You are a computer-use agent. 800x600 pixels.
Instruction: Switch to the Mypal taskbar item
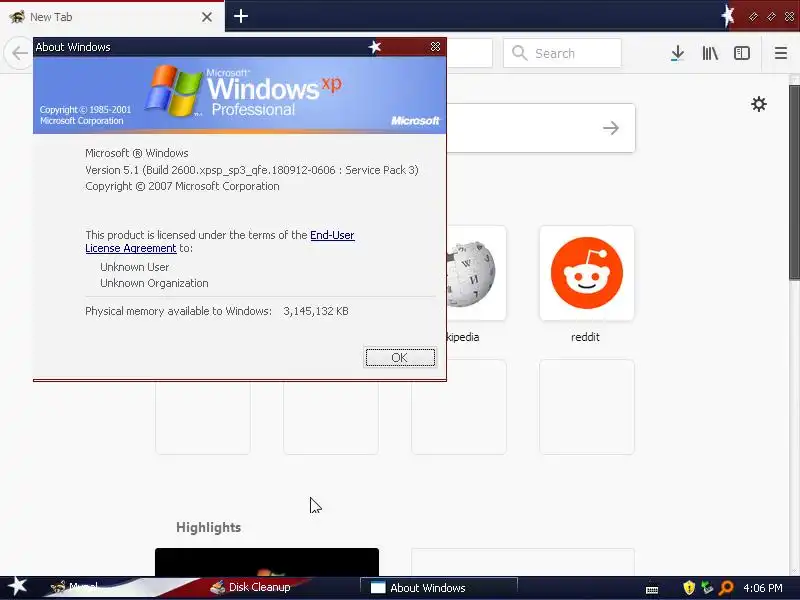click(x=74, y=587)
